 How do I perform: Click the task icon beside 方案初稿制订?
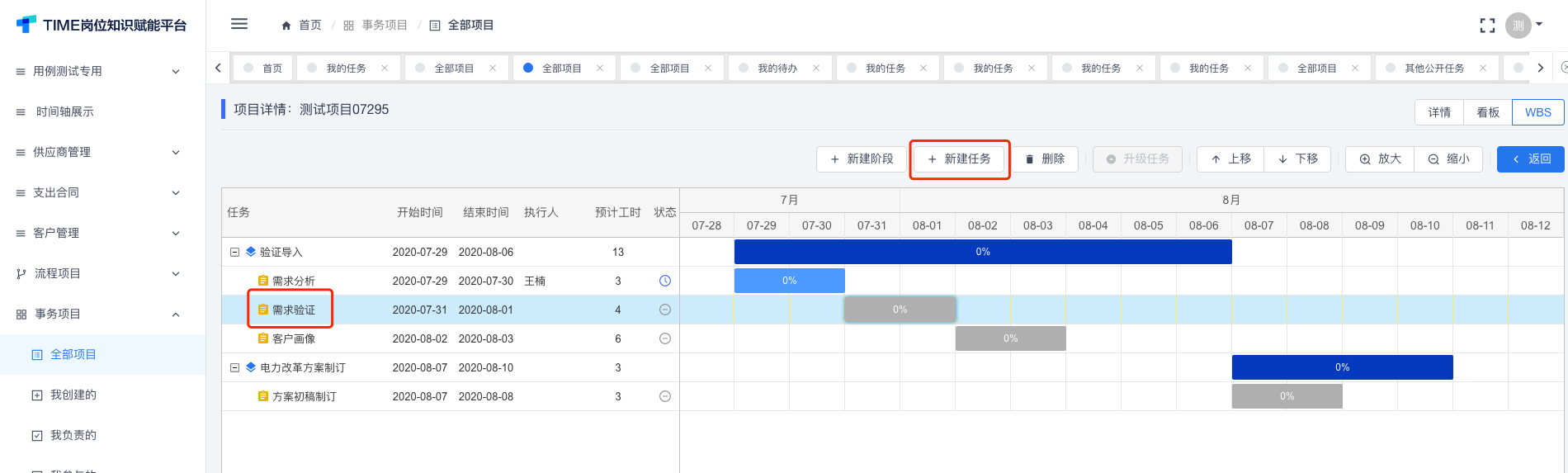pos(263,396)
